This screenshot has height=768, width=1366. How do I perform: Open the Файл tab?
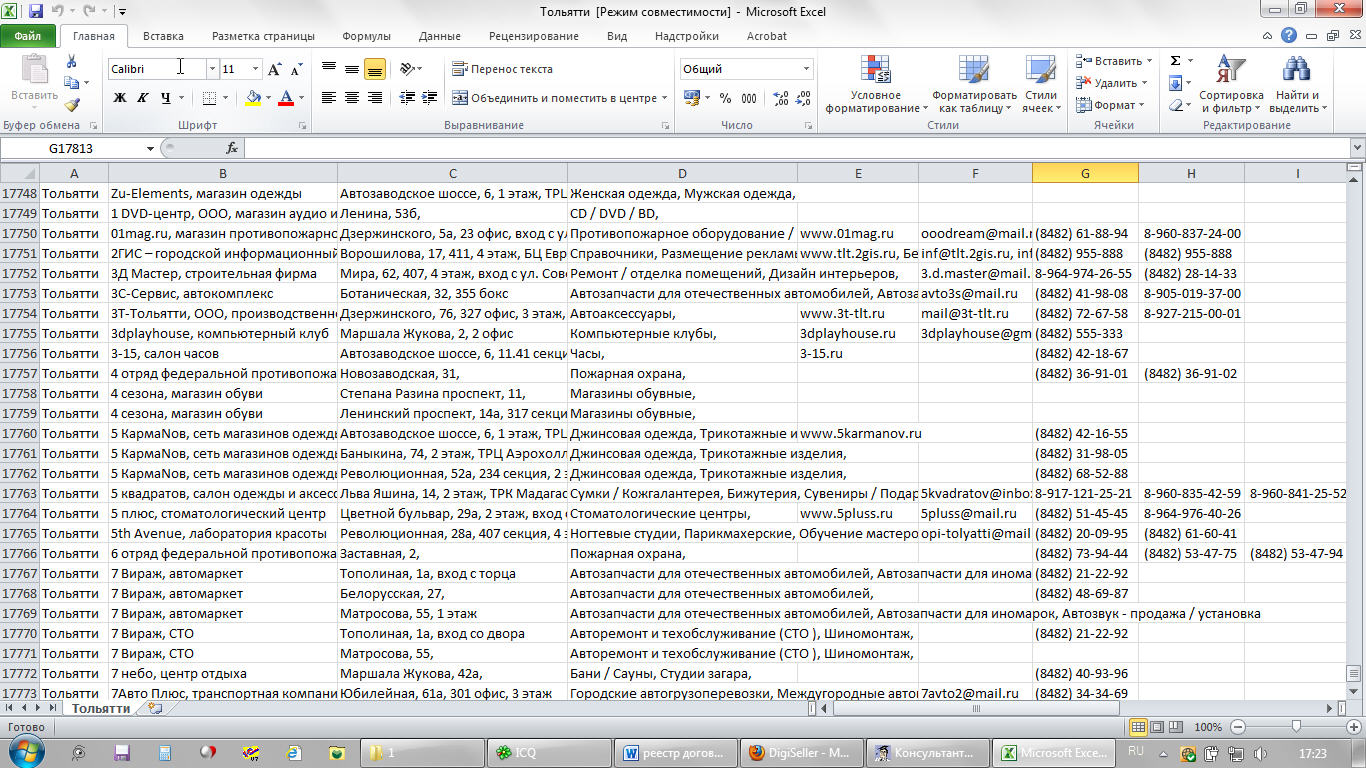click(x=28, y=36)
